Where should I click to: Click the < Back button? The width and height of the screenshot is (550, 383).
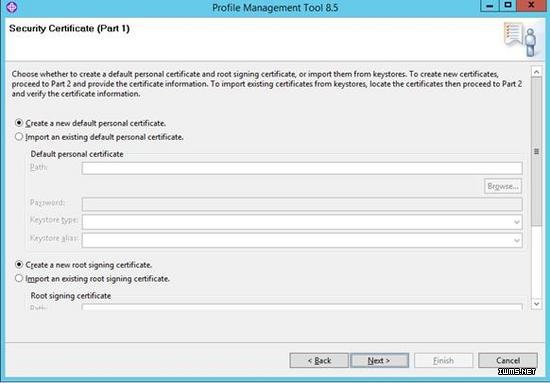(319, 361)
